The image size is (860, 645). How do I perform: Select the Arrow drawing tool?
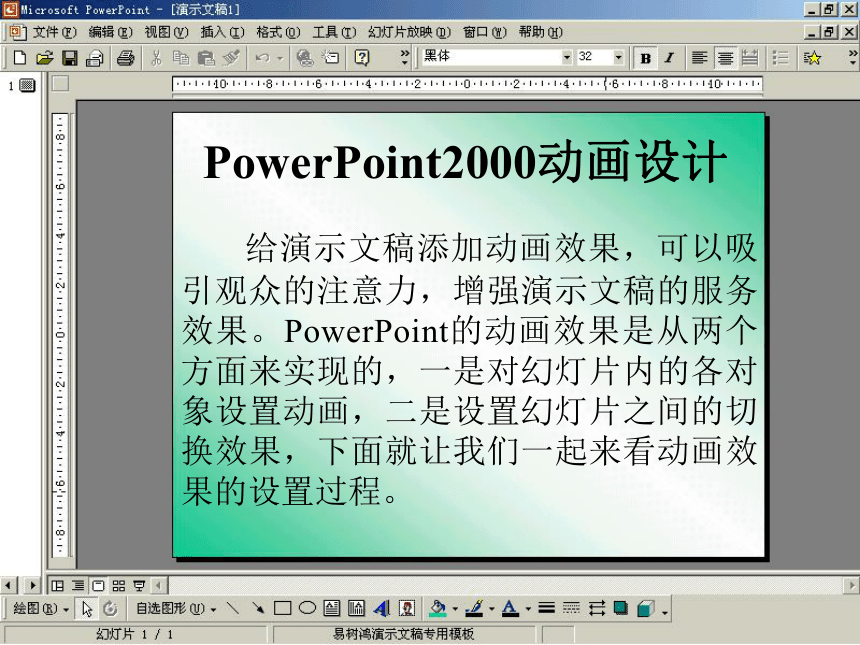point(258,608)
